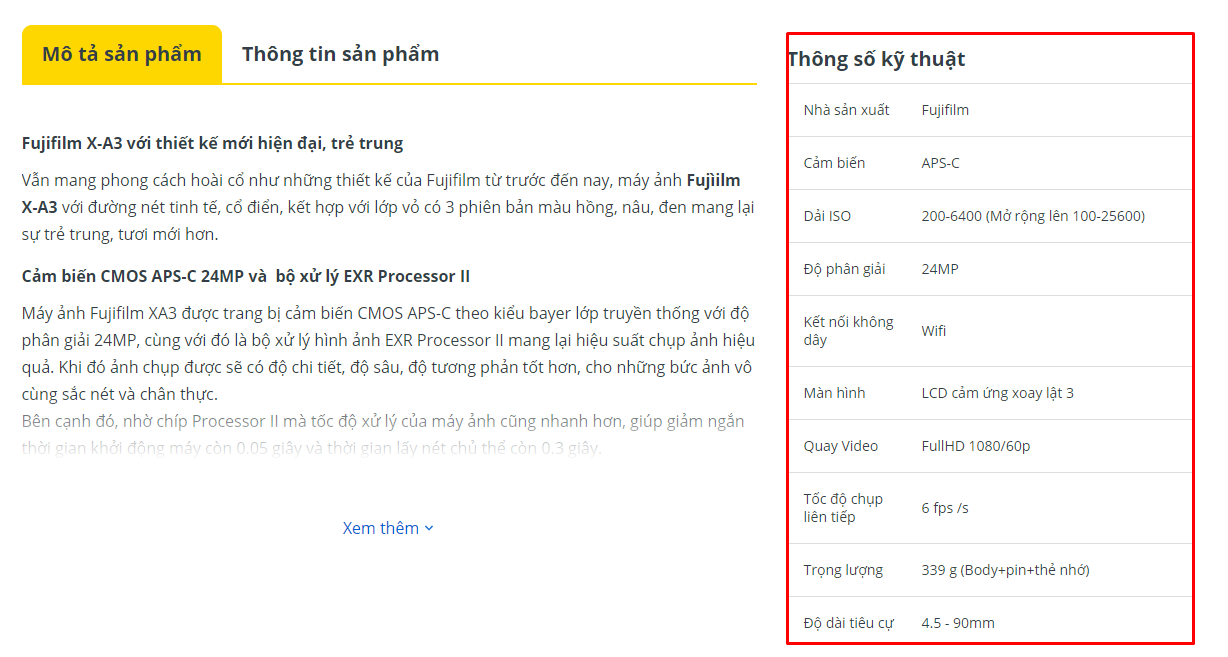Switch to the "Mô tả sản phẩm" tab

122,54
